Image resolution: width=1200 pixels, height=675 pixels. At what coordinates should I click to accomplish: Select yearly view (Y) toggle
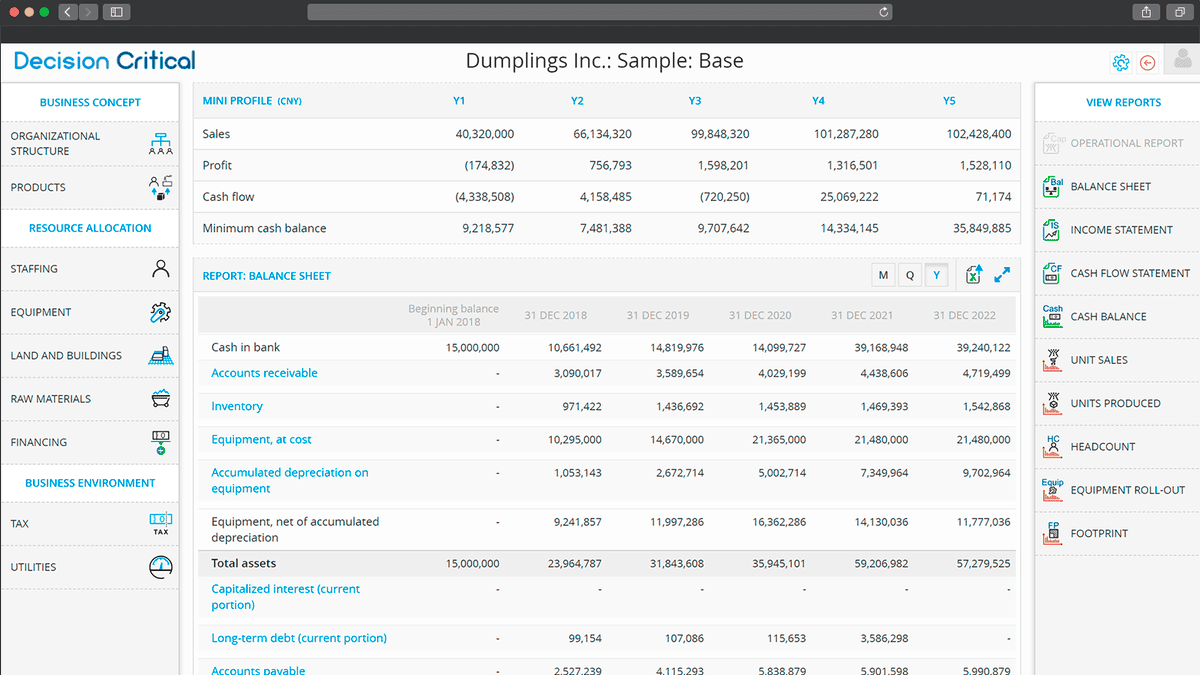click(x=937, y=275)
